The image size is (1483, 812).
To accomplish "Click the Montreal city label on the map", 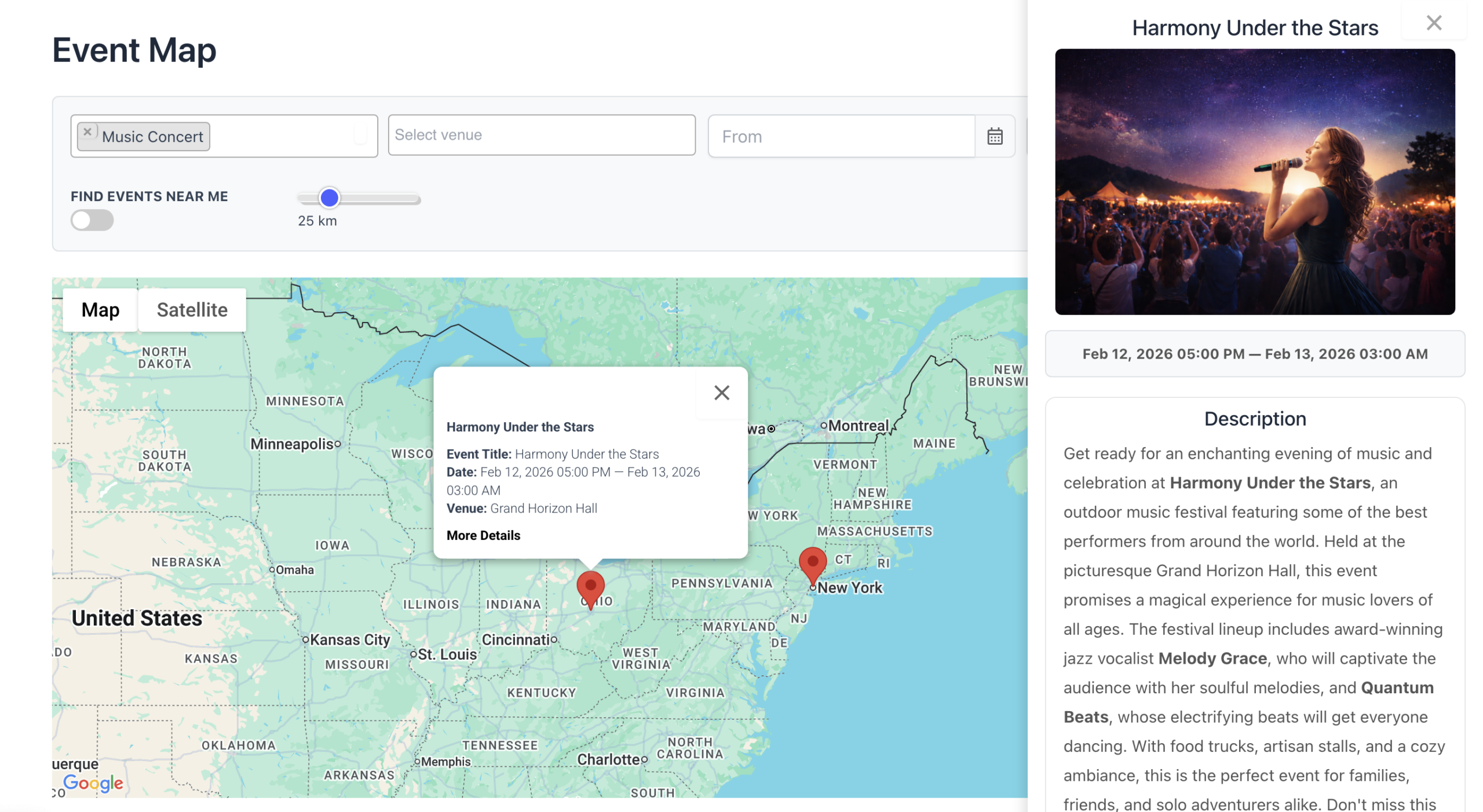I will (x=857, y=426).
